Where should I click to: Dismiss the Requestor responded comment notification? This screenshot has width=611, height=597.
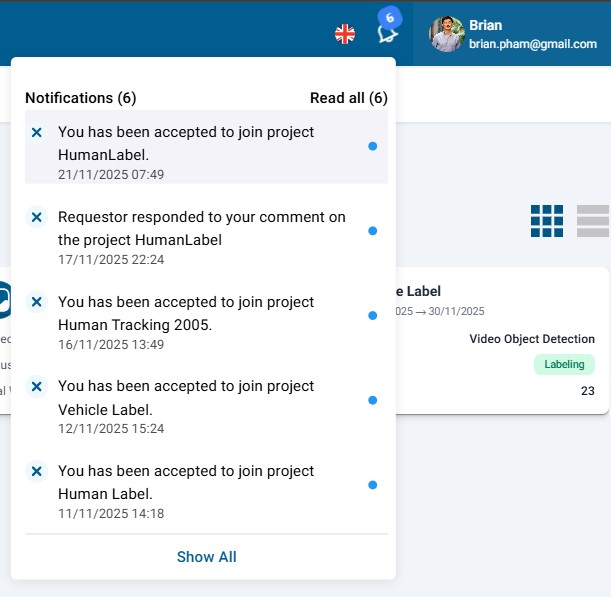click(37, 217)
